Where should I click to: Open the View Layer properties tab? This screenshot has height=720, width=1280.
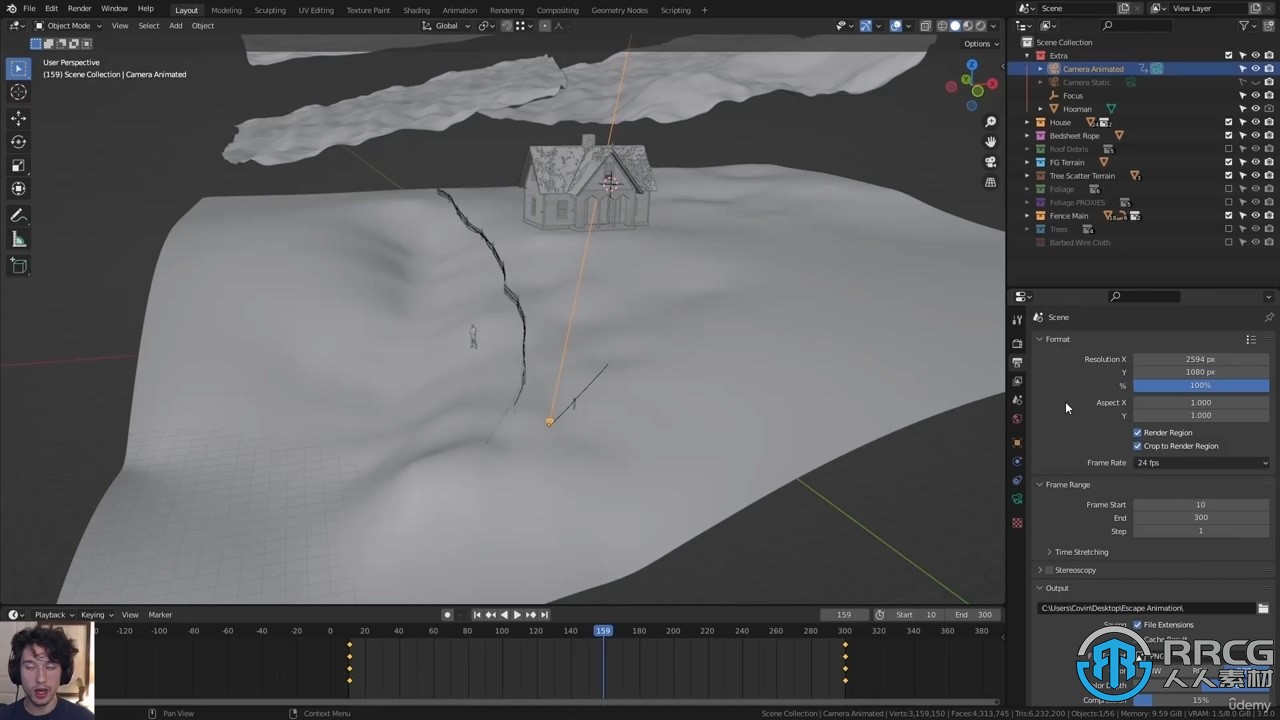tap(1017, 381)
